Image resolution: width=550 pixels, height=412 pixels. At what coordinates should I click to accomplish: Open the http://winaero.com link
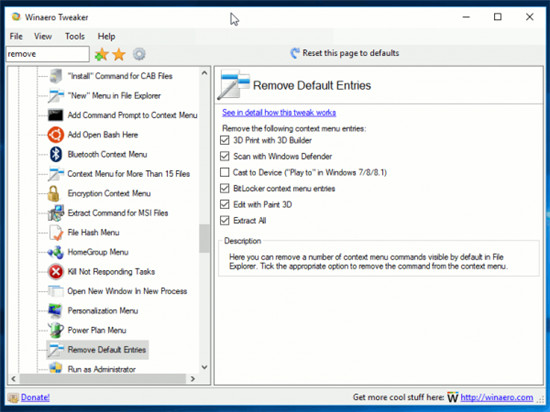497,397
